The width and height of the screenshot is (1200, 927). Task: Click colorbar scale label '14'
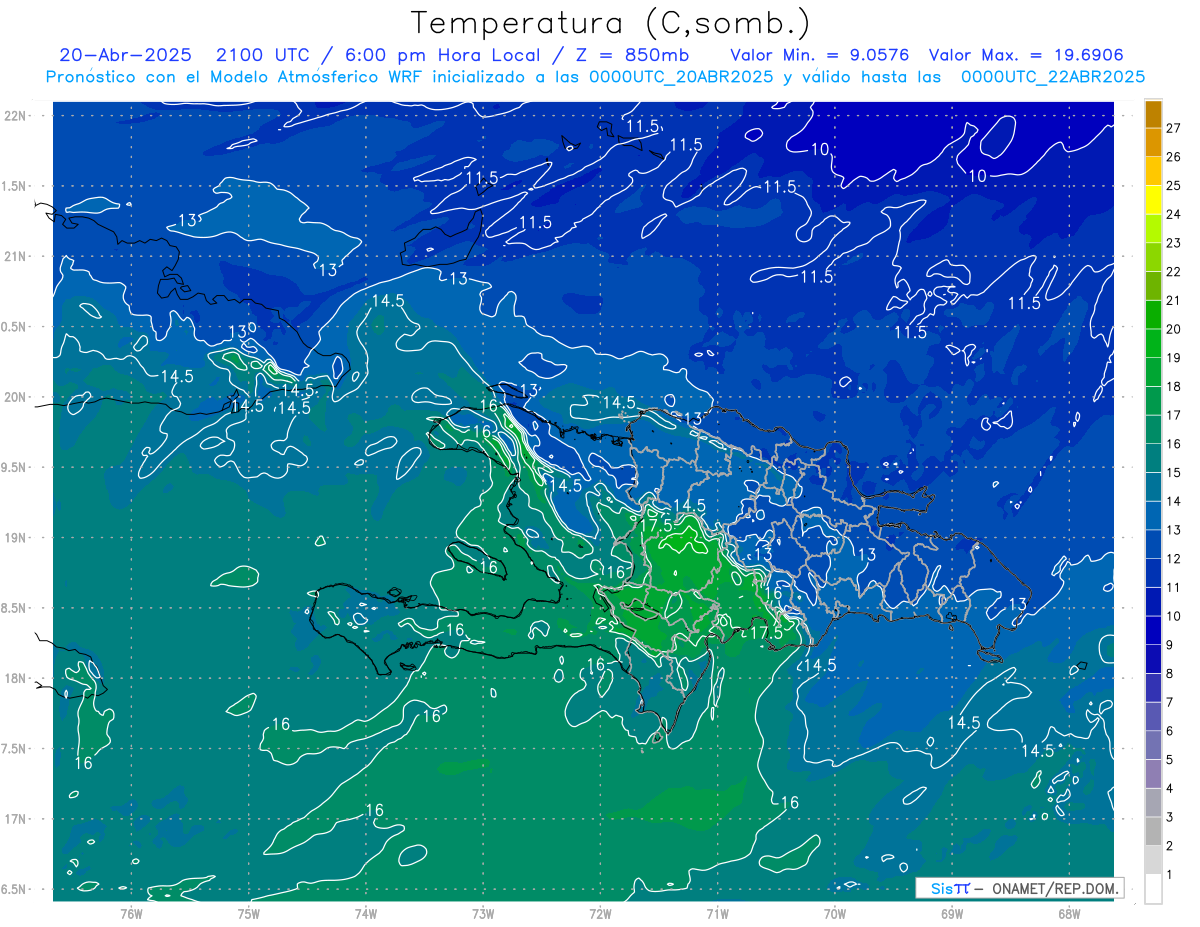click(x=1174, y=501)
